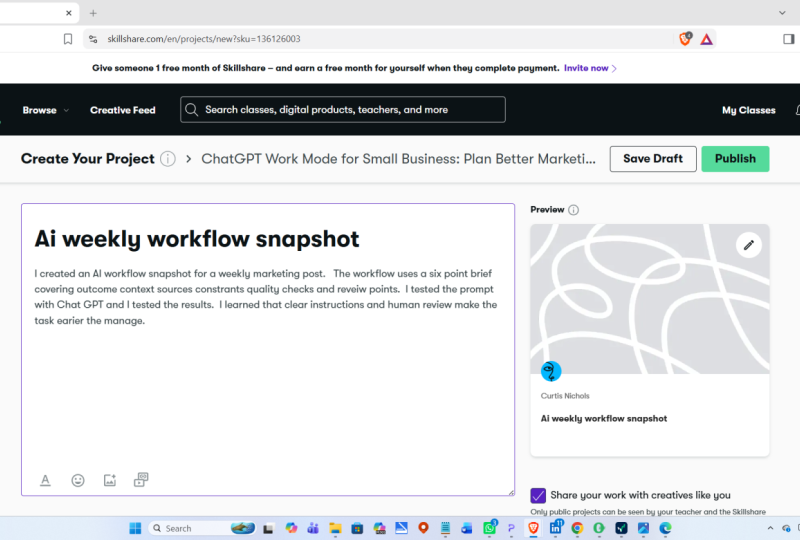Open the Windows Start menu

tap(135, 528)
